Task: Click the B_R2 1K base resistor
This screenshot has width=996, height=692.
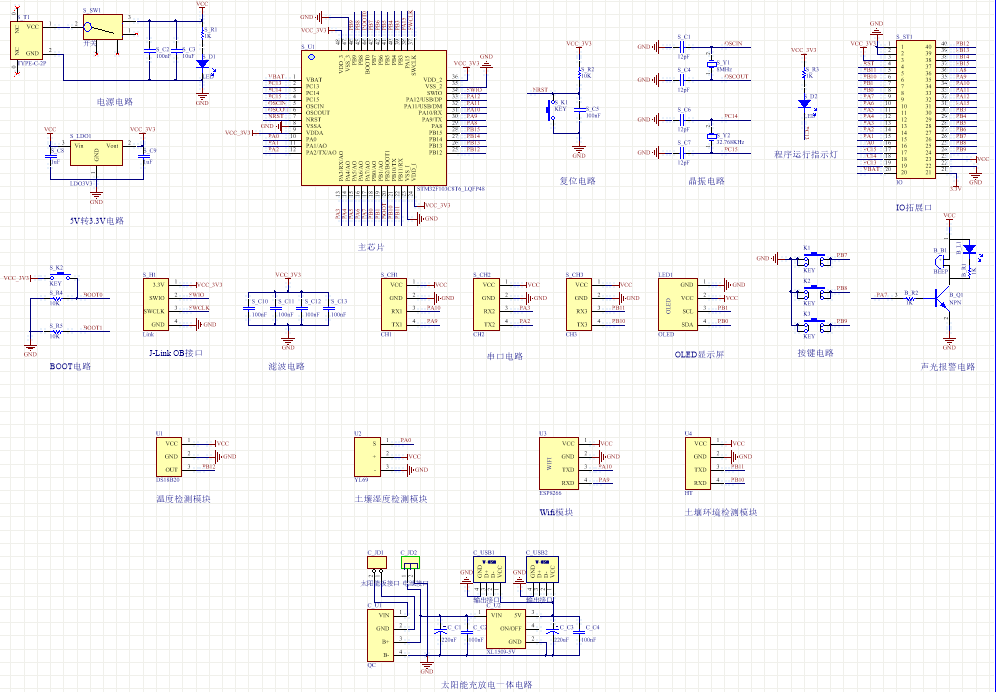Action: click(x=910, y=298)
